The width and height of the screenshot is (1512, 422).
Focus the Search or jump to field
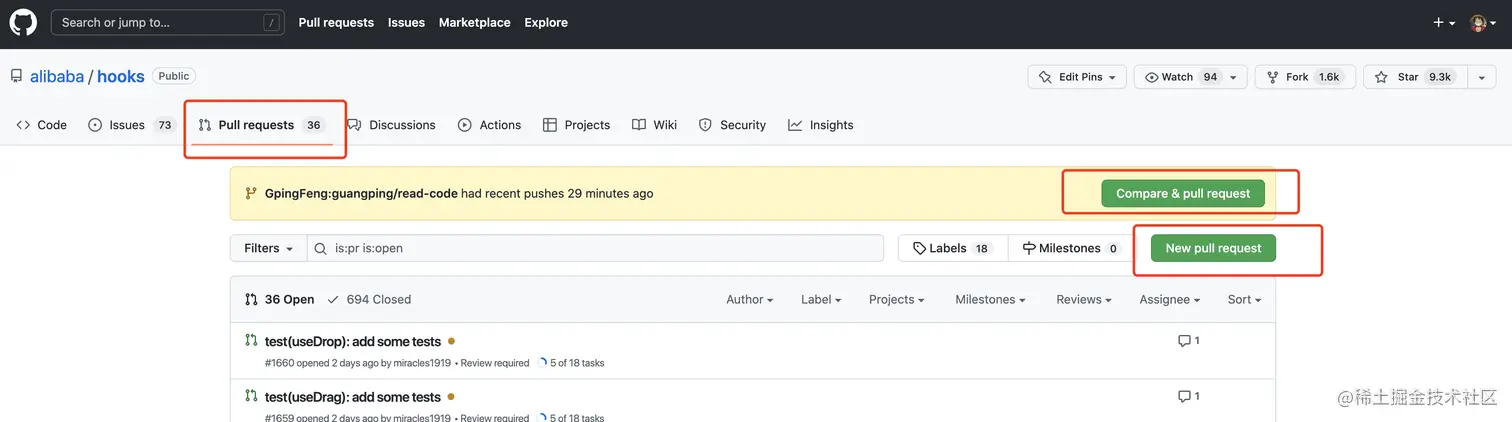click(169, 22)
